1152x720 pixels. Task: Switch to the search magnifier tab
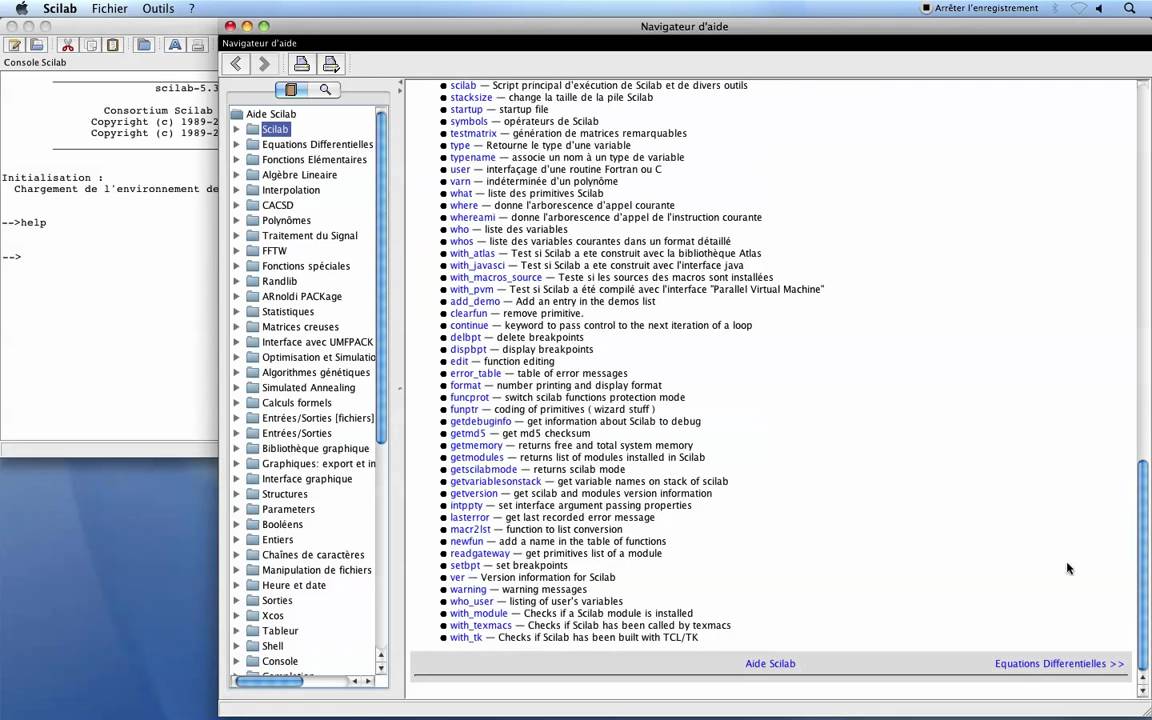325,90
